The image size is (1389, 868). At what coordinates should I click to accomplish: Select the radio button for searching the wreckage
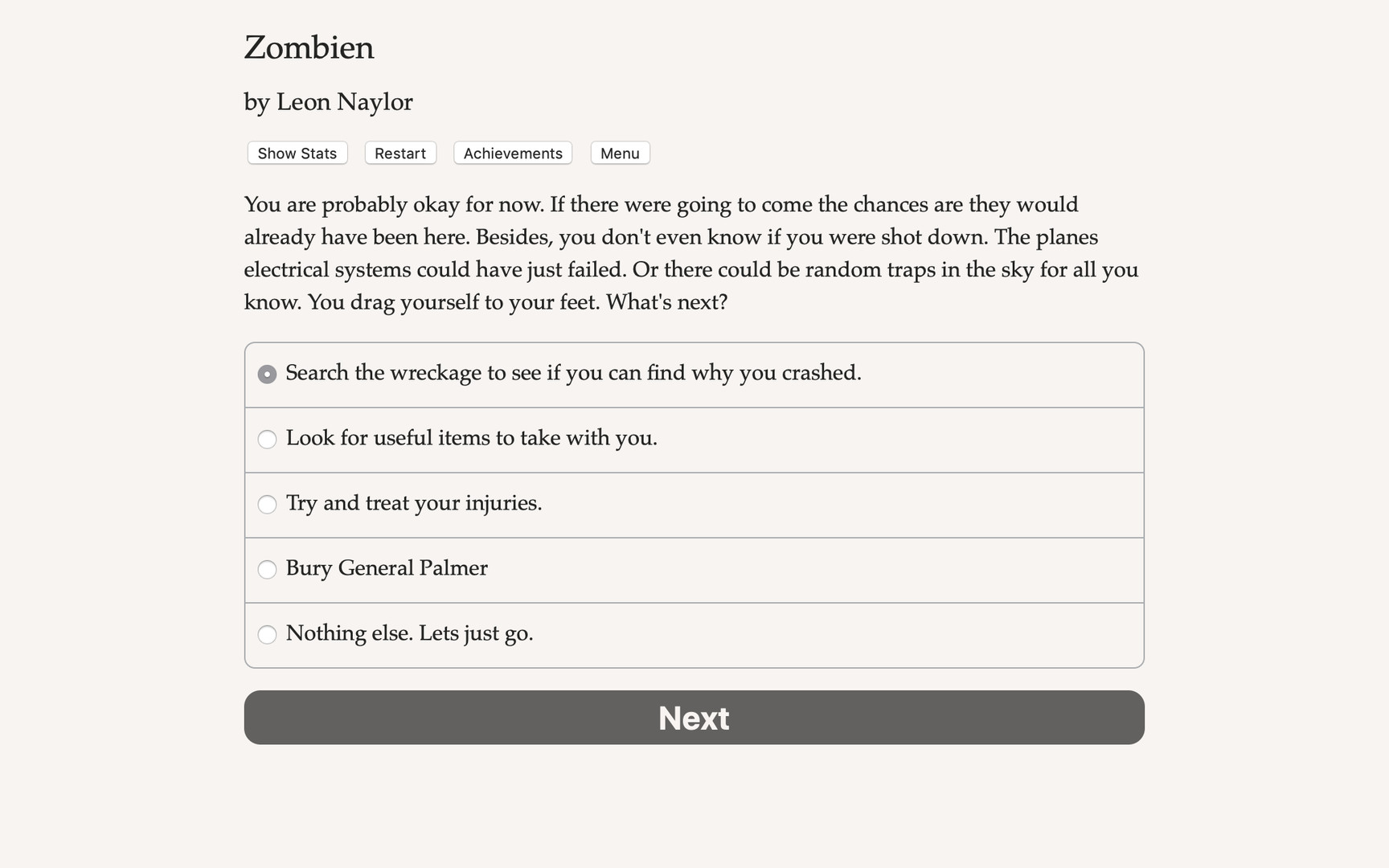click(267, 374)
